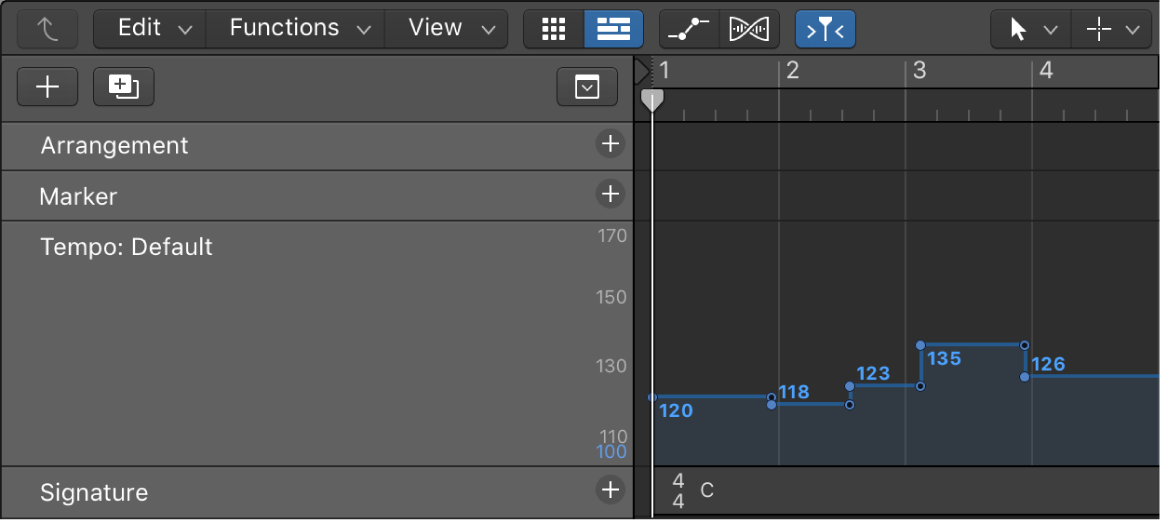Select the 135 tempo point

coord(920,345)
